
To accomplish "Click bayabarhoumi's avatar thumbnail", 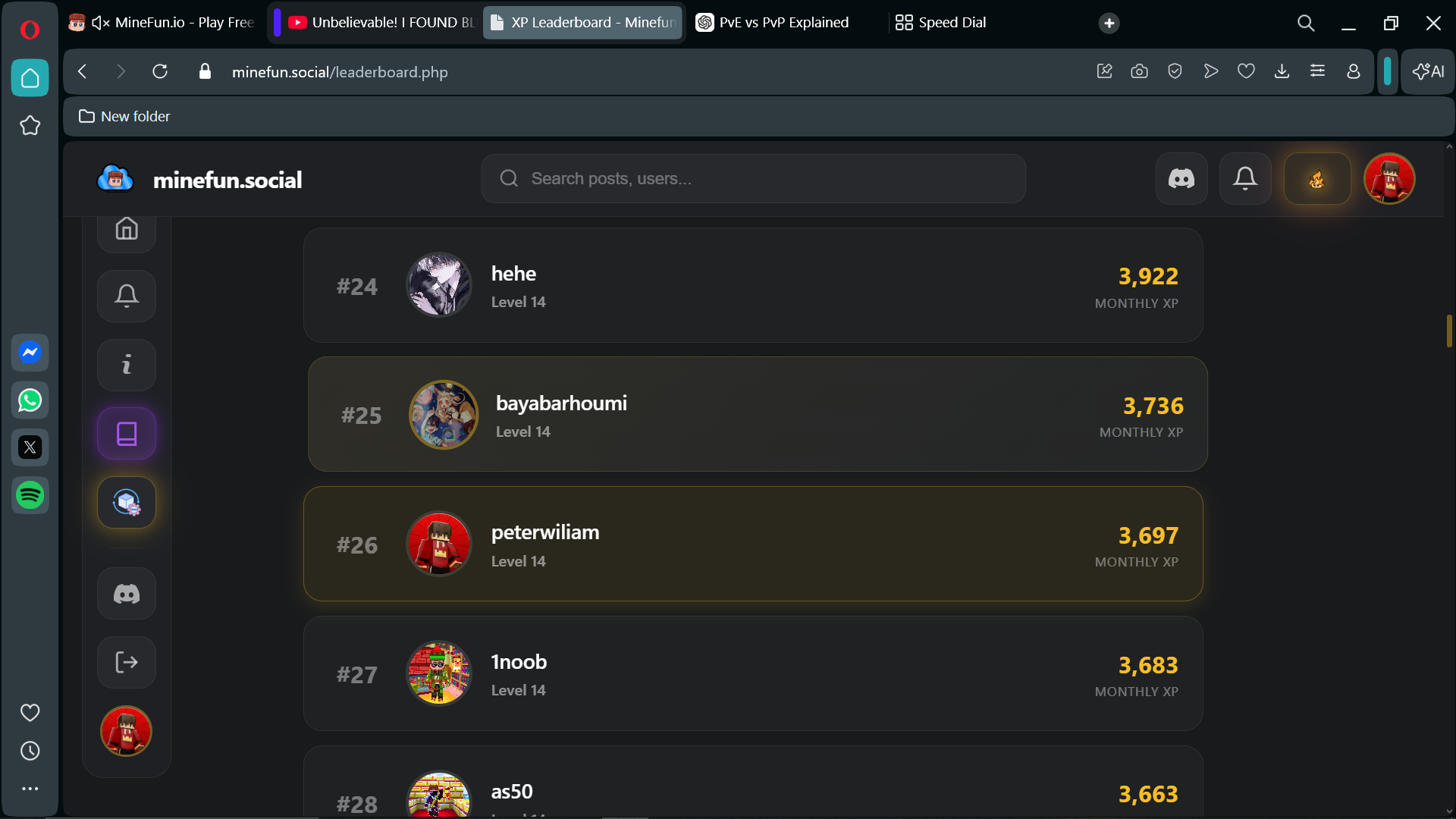I will pyautogui.click(x=444, y=415).
